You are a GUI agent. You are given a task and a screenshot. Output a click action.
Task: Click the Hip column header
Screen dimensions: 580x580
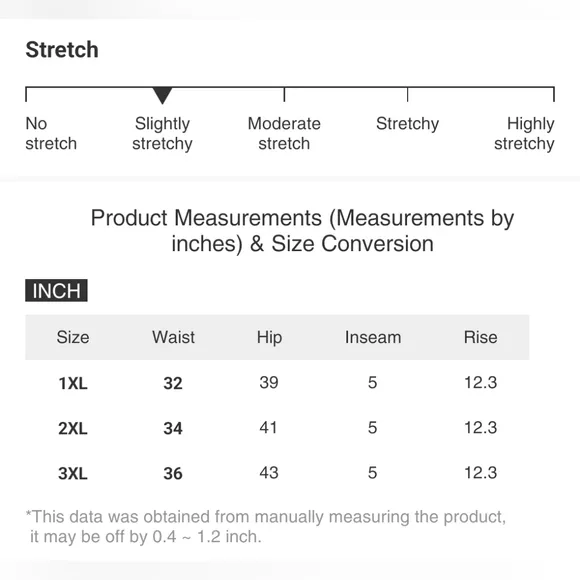(x=269, y=338)
